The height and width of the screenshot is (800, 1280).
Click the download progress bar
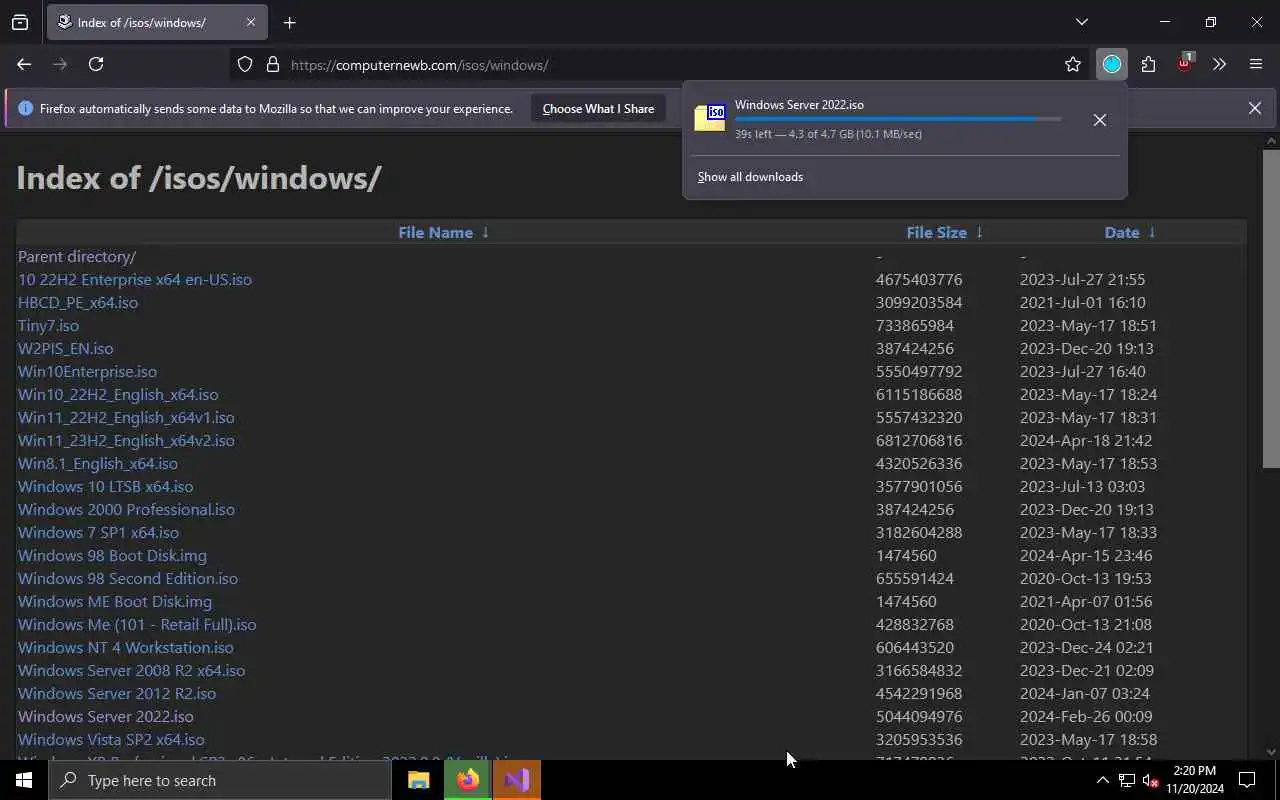pos(898,119)
